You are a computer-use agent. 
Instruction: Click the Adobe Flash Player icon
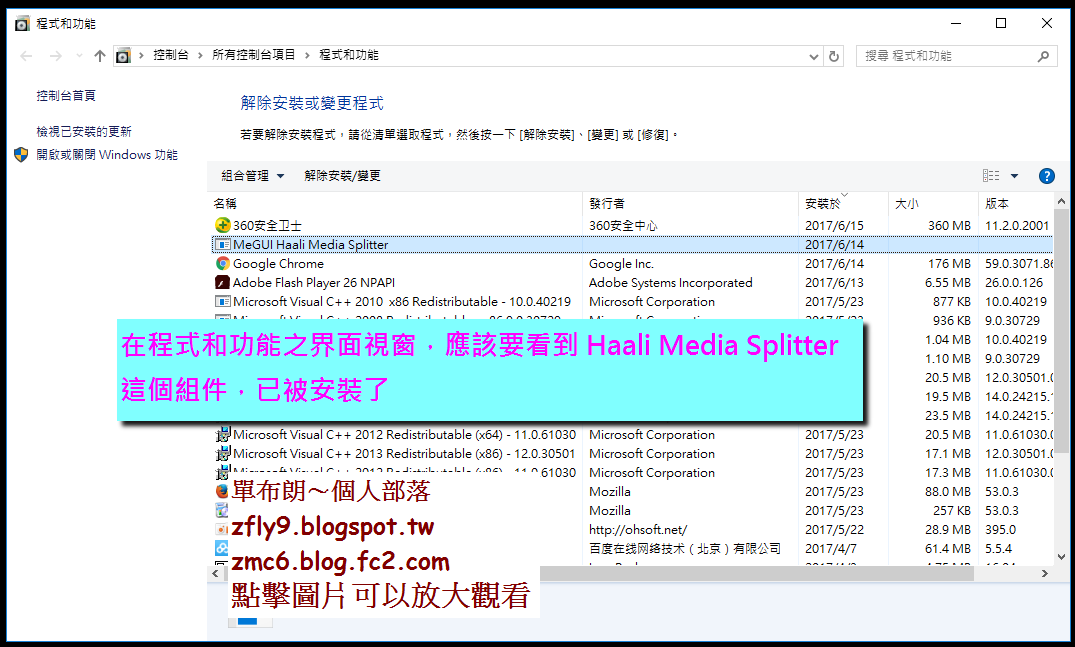[x=223, y=282]
